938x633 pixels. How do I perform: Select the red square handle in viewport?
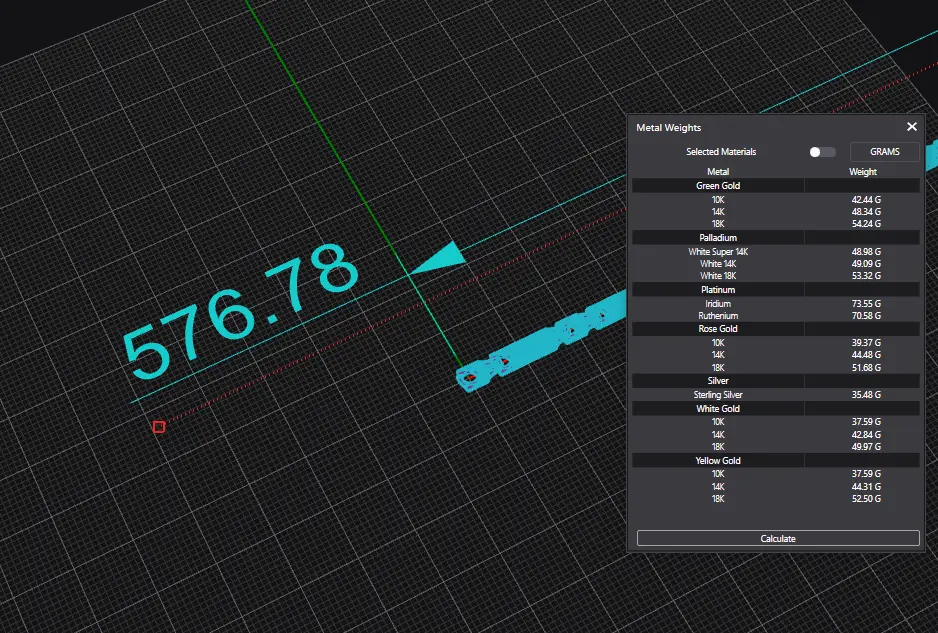pos(159,427)
